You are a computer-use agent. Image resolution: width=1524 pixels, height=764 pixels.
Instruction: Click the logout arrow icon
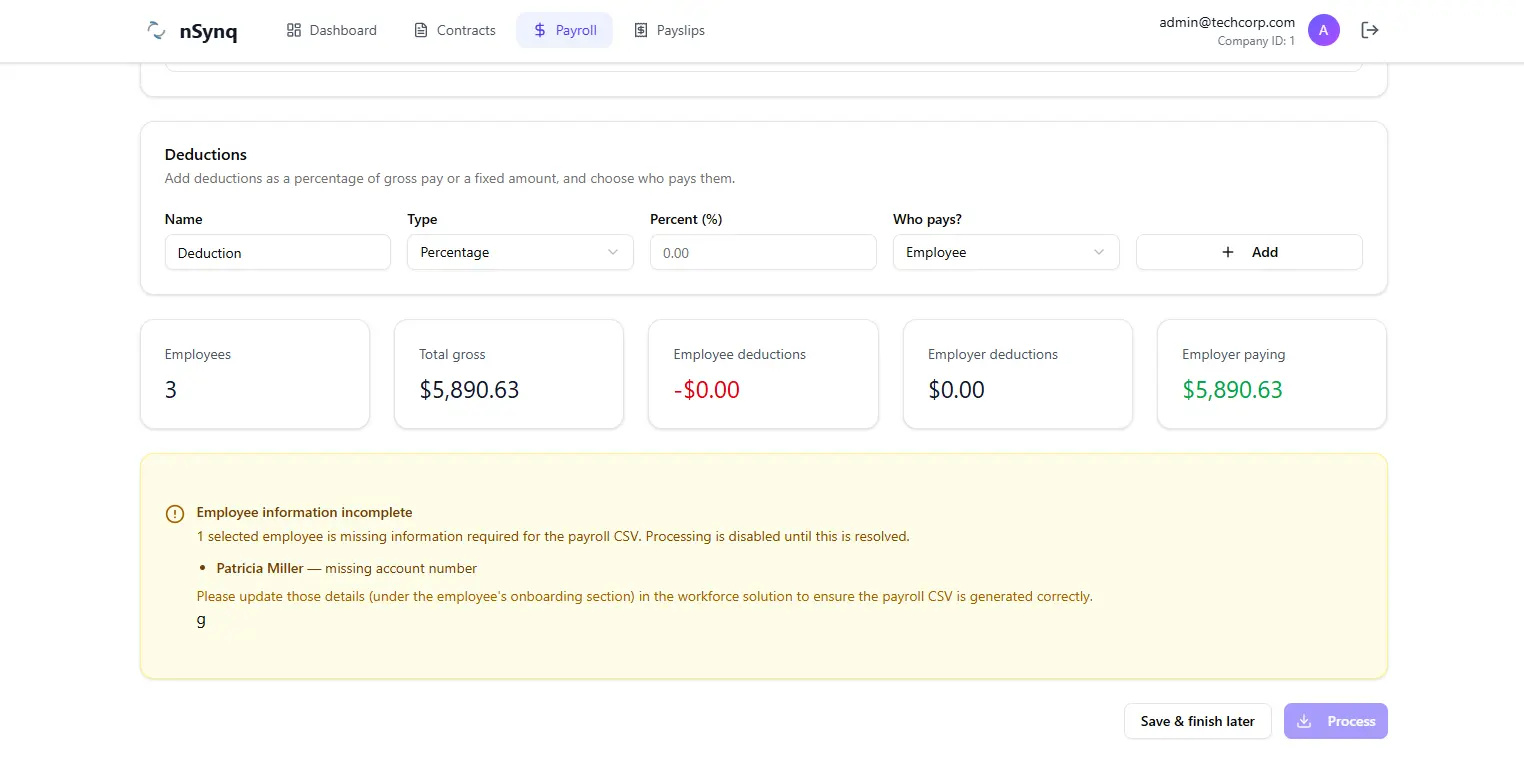[x=1370, y=30]
